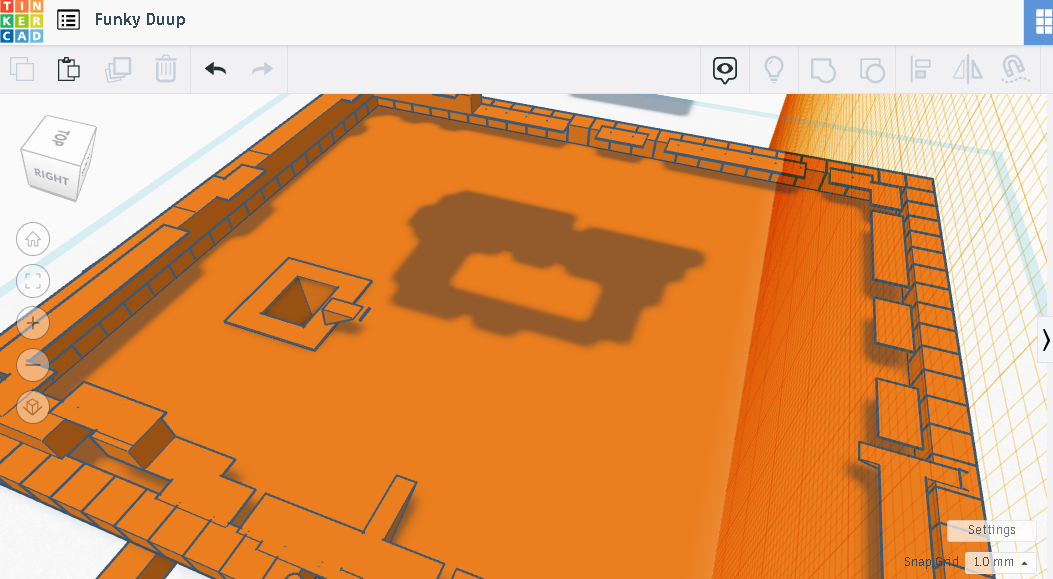Return to Home view using the house button
This screenshot has height=579, width=1053.
(x=32, y=239)
